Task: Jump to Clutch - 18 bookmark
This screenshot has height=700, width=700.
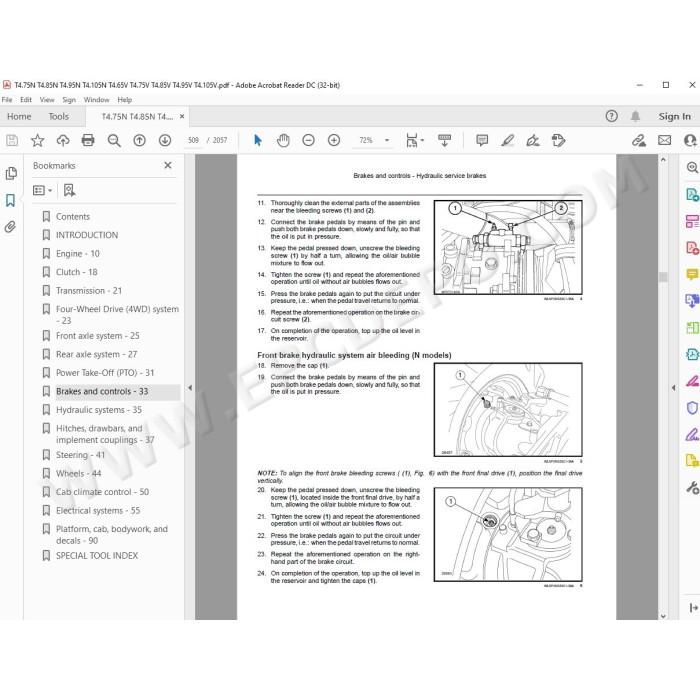Action: tap(76, 272)
